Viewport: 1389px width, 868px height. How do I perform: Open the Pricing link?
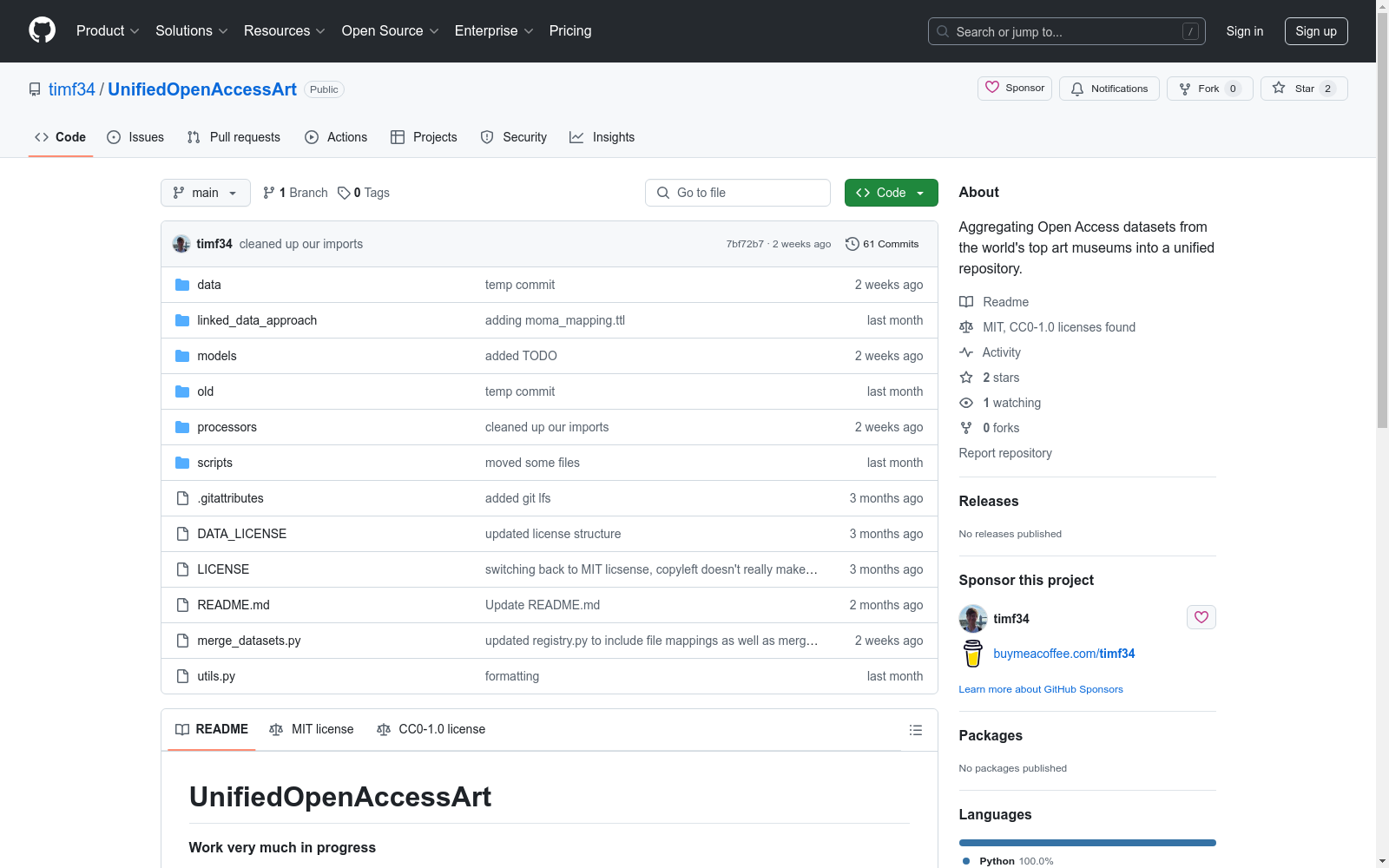tap(570, 31)
